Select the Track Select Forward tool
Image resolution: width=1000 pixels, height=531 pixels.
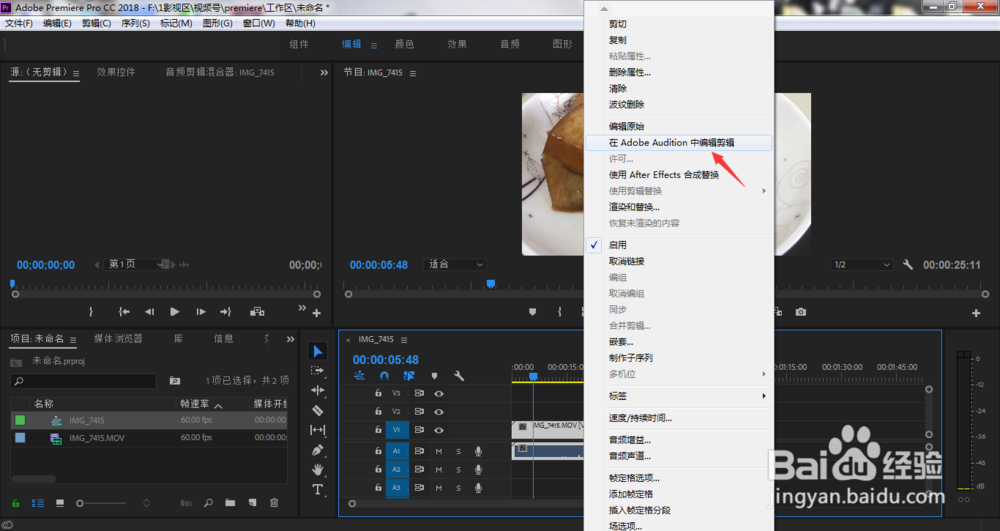317,370
